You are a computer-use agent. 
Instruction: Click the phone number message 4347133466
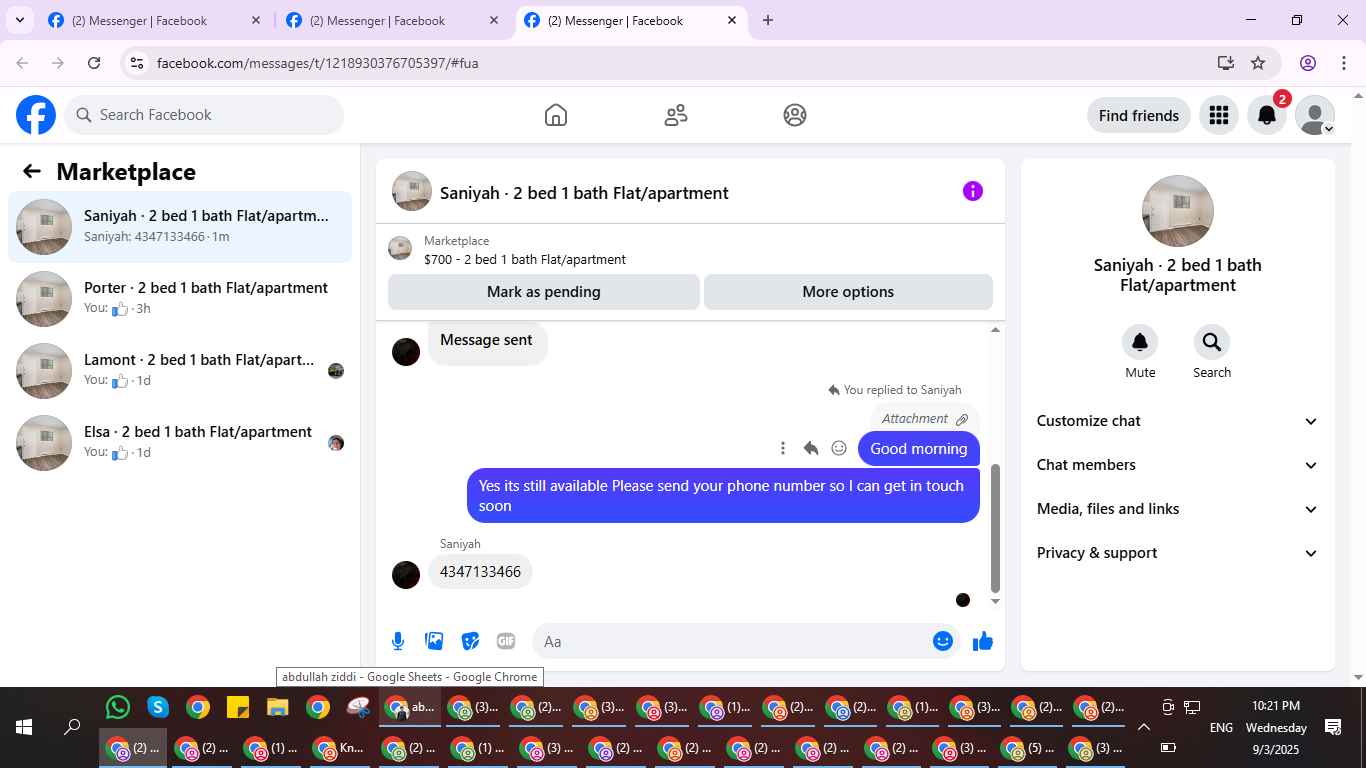click(x=480, y=572)
